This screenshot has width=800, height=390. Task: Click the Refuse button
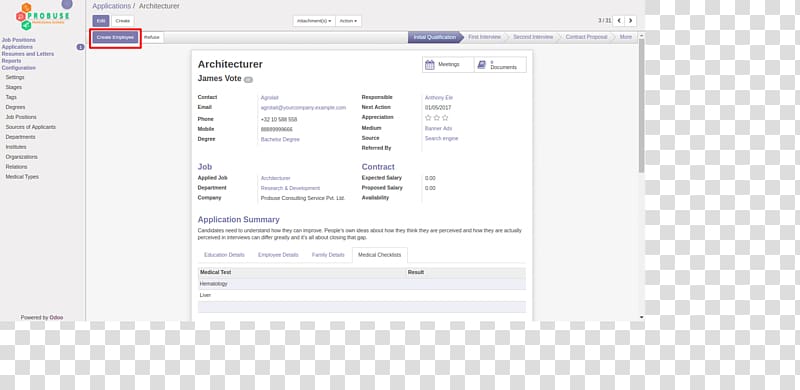point(152,37)
